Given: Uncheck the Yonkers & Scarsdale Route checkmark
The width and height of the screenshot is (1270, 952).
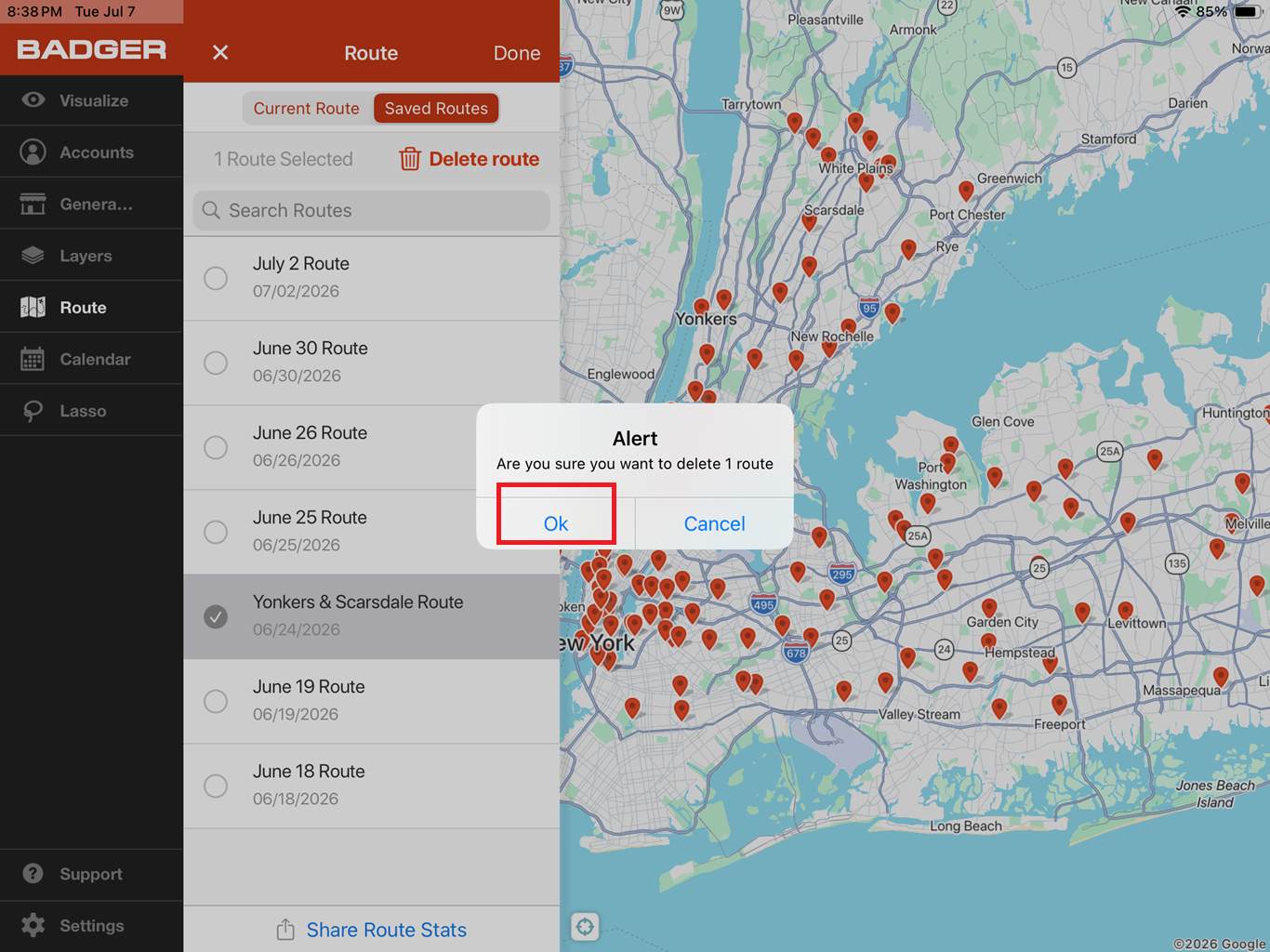Looking at the screenshot, I should coord(216,616).
